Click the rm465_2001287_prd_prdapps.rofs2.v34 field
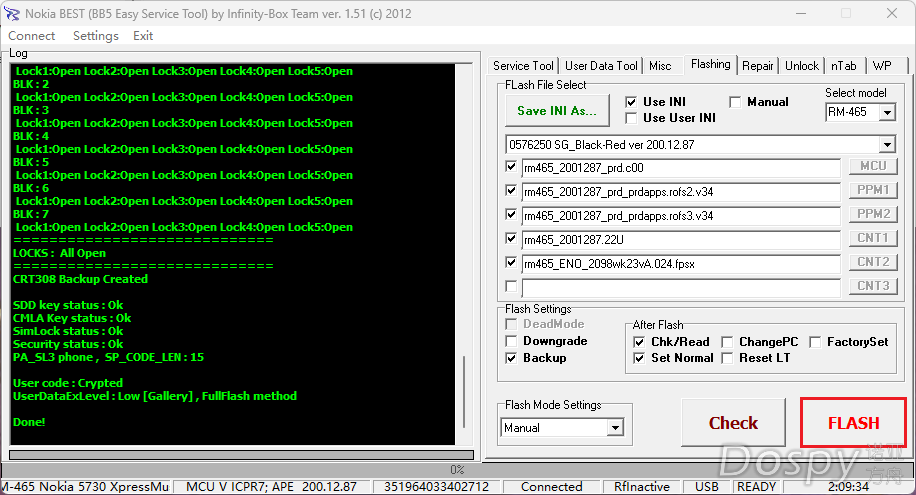The height and width of the screenshot is (495, 916). (681, 192)
